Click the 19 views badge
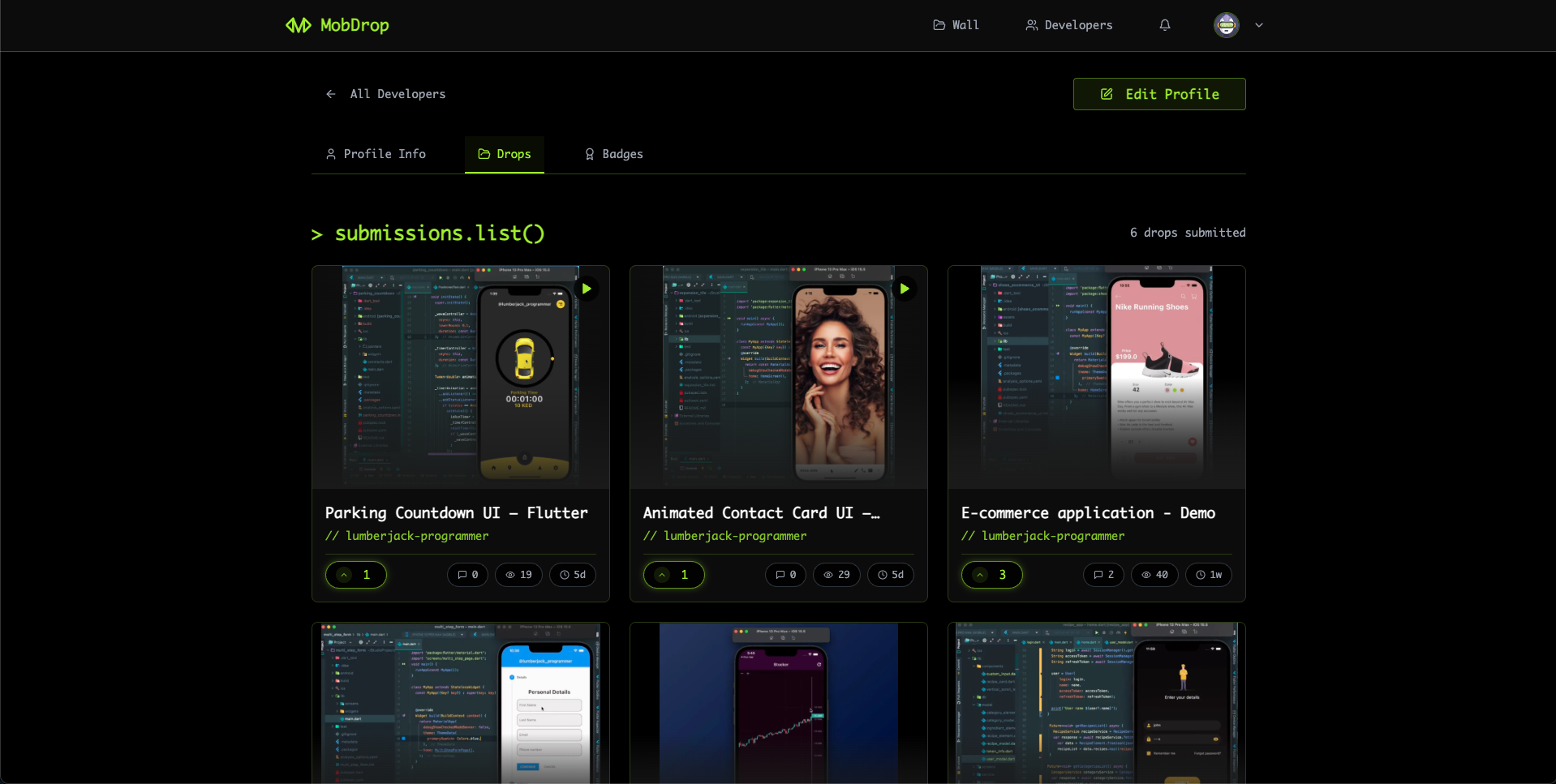This screenshot has height=784, width=1556. tap(519, 575)
